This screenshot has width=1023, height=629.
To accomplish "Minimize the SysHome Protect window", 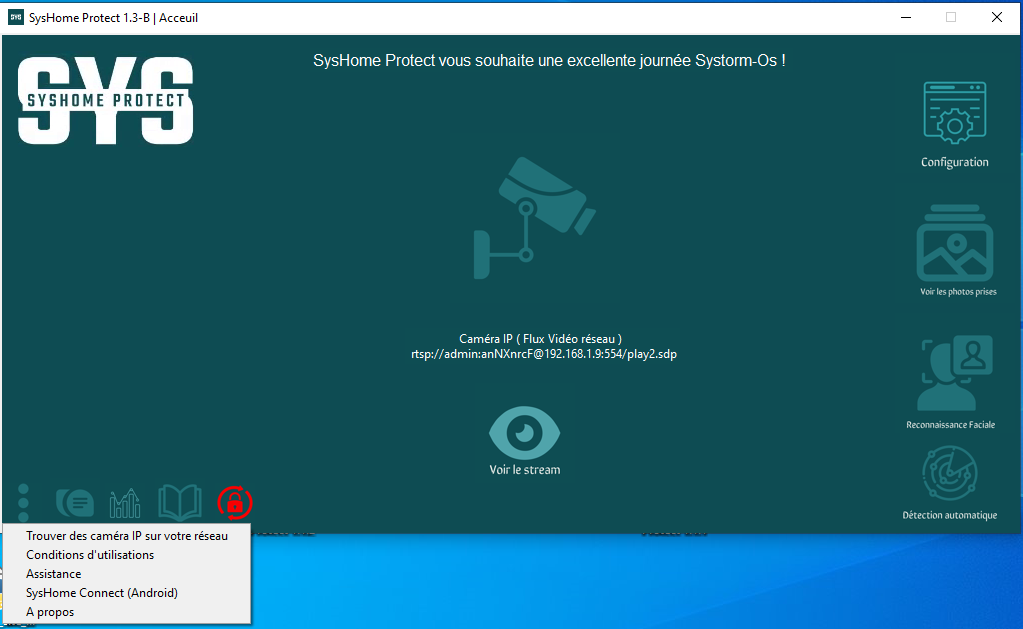I will tap(906, 18).
